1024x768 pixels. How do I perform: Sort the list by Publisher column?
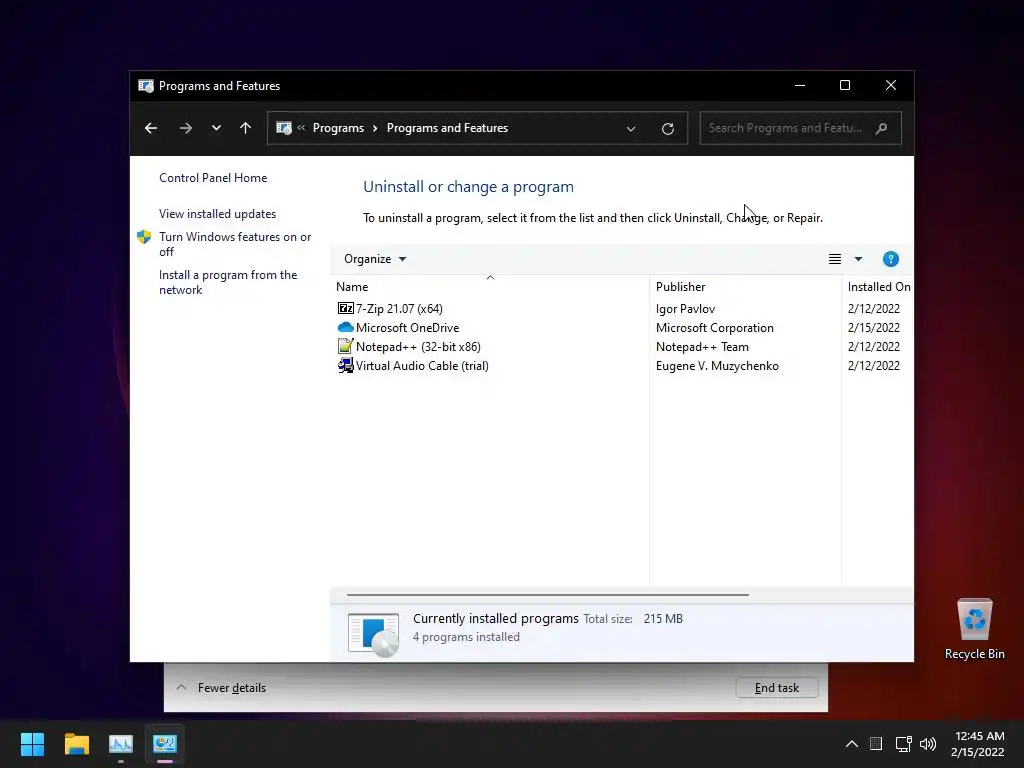coord(745,287)
